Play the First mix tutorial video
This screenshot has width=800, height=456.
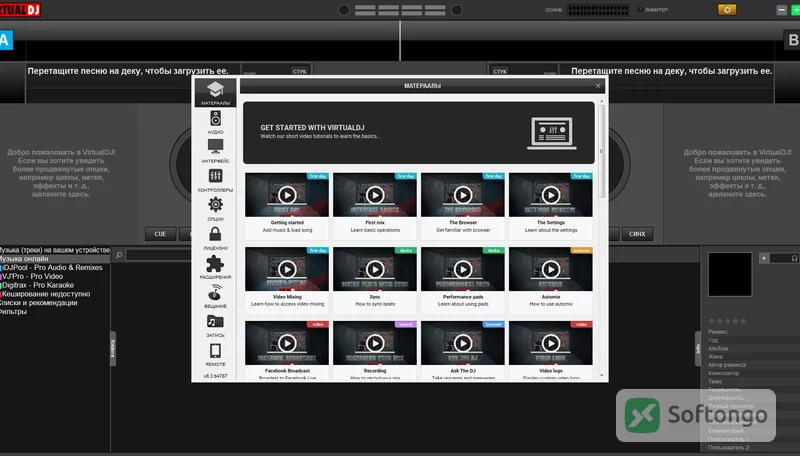pyautogui.click(x=374, y=195)
